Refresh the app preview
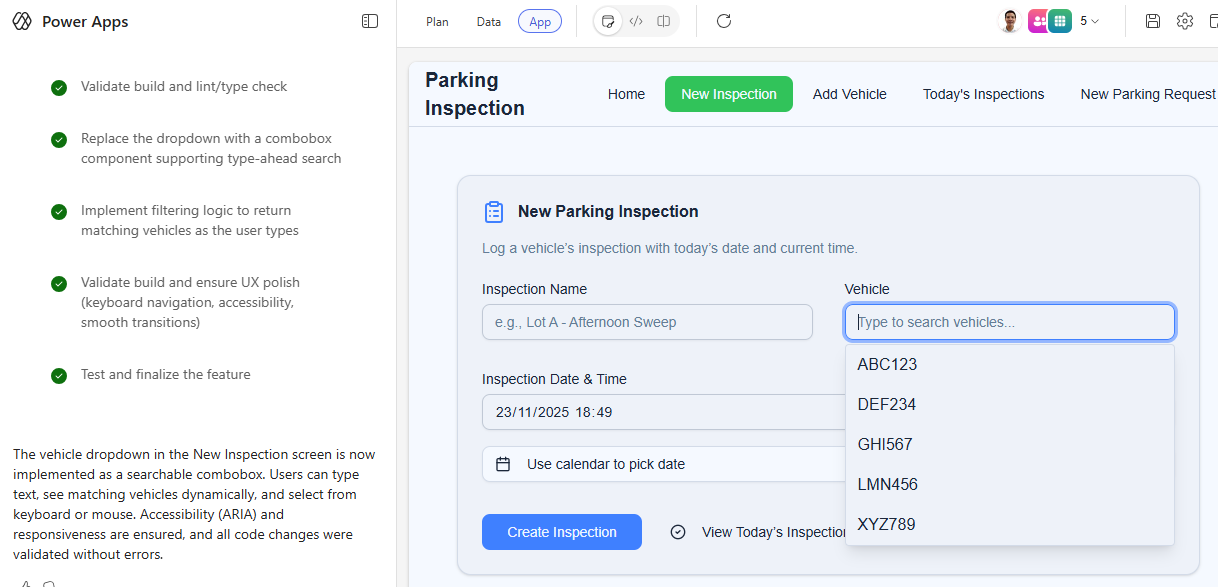Viewport: 1218px width, 587px height. [x=724, y=21]
